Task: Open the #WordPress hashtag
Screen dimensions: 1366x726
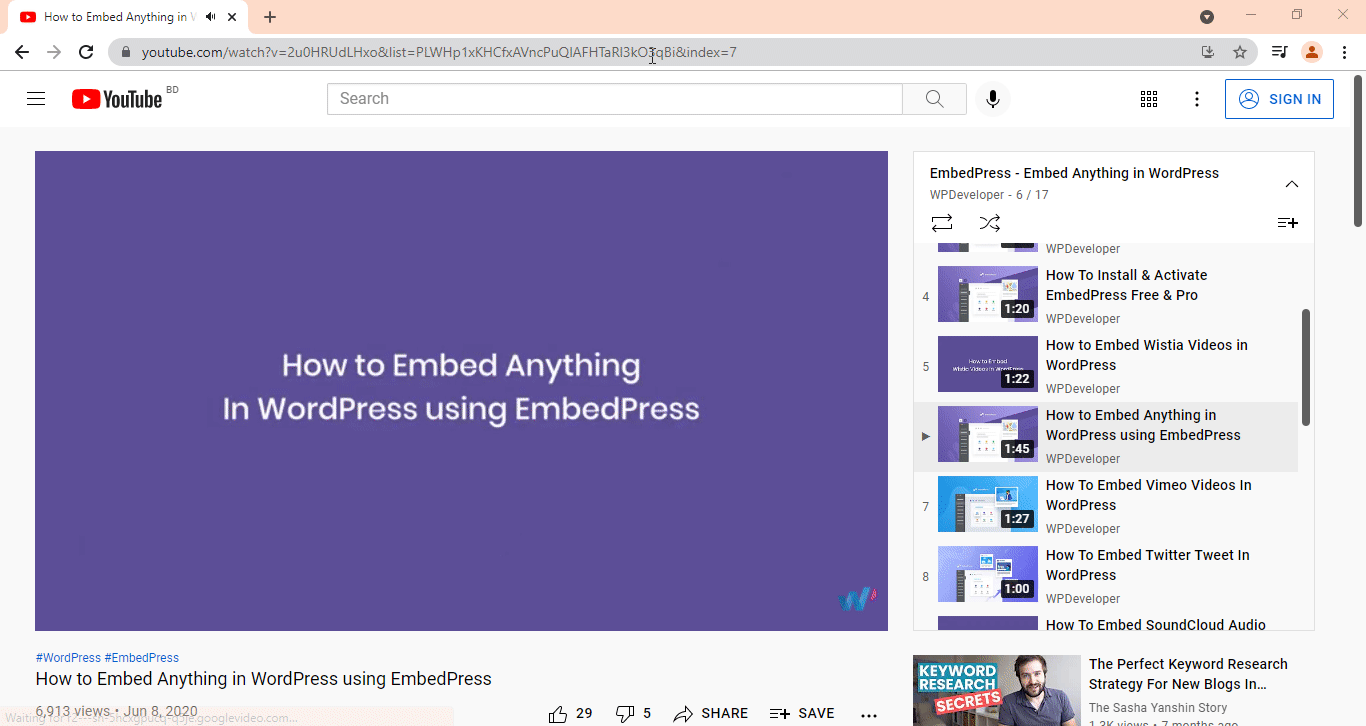Action: 68,658
